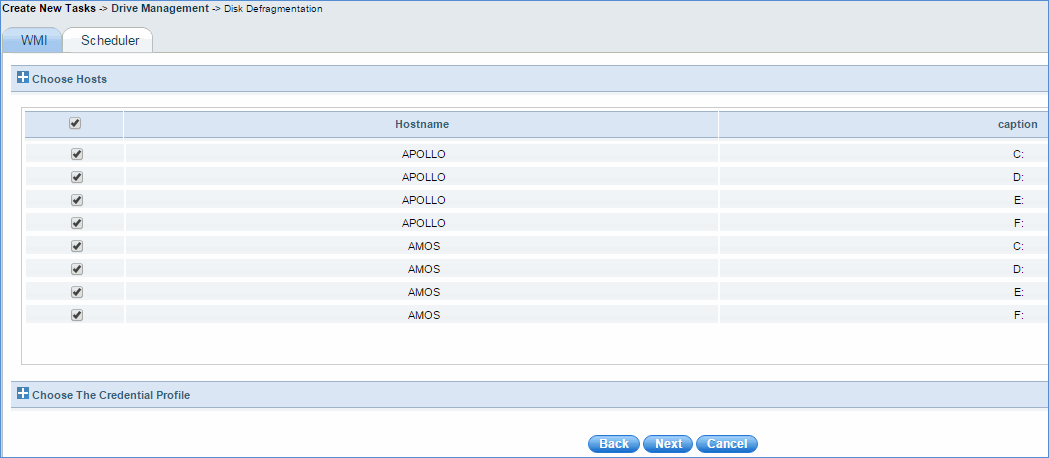Screen dimensions: 1049x458
Task: Expand the Choose Hosts section header
Action: 70,78
